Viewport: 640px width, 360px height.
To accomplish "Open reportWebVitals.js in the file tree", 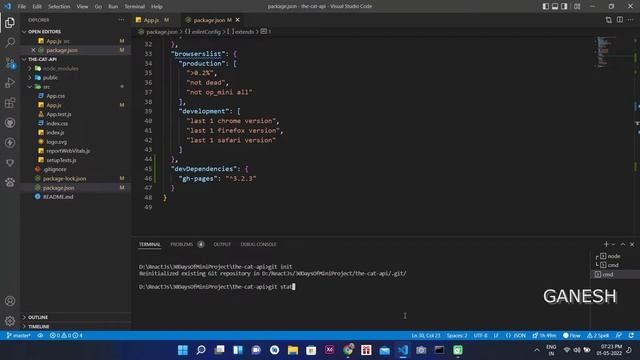I will (x=68, y=151).
